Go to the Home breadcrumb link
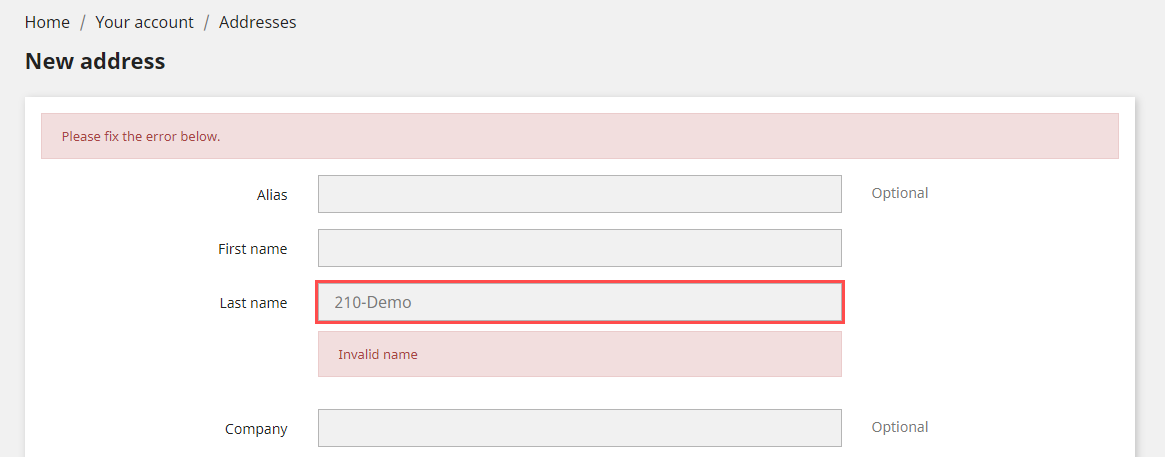Viewport: 1165px width, 457px height. [47, 22]
